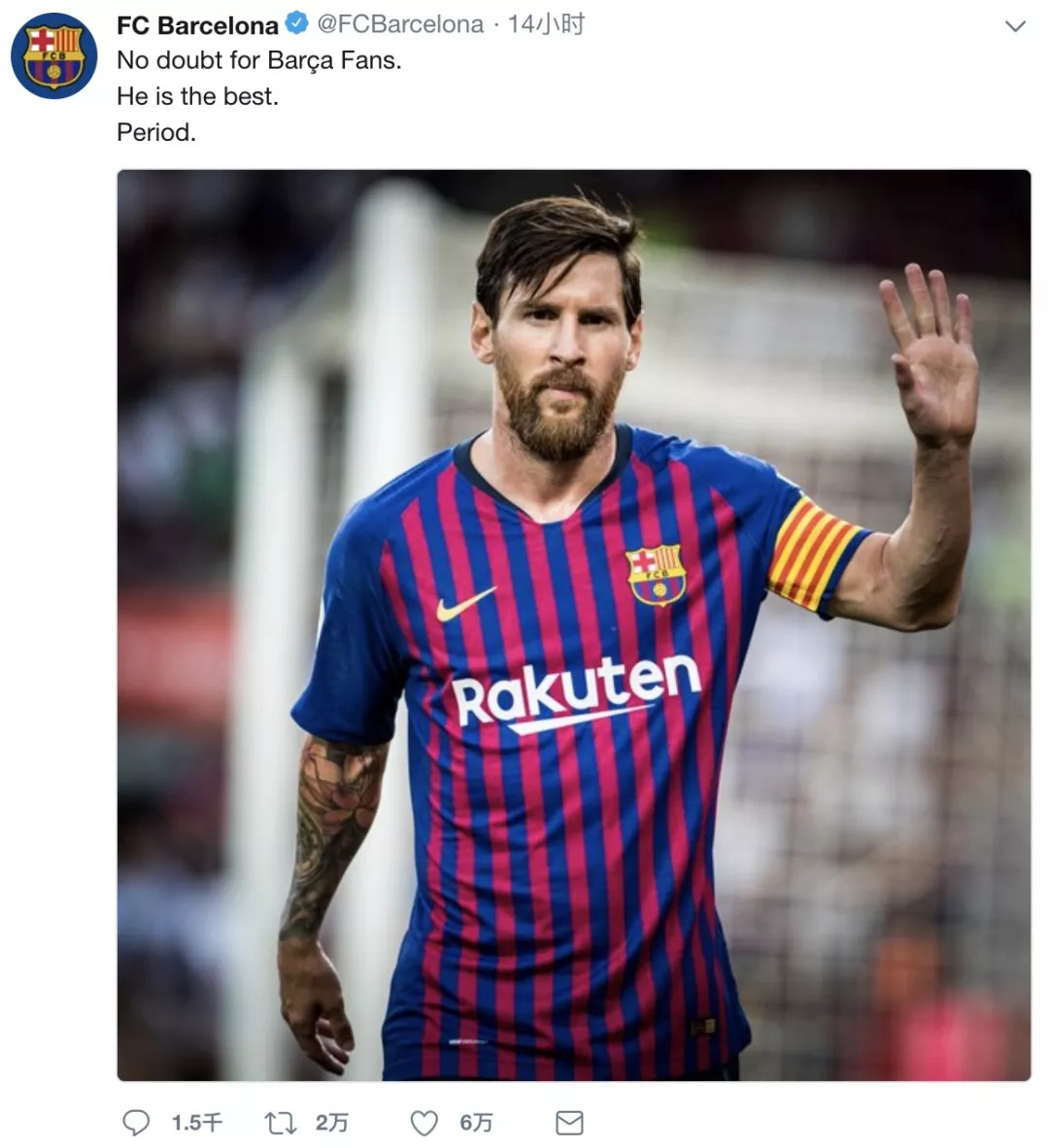Click the striped captain's armband in the photo

click(813, 554)
